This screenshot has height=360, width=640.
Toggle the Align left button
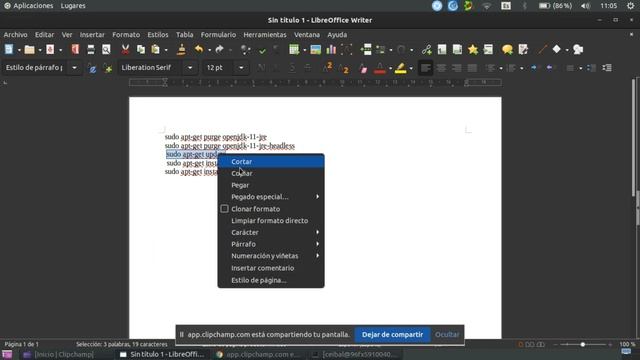click(425, 68)
